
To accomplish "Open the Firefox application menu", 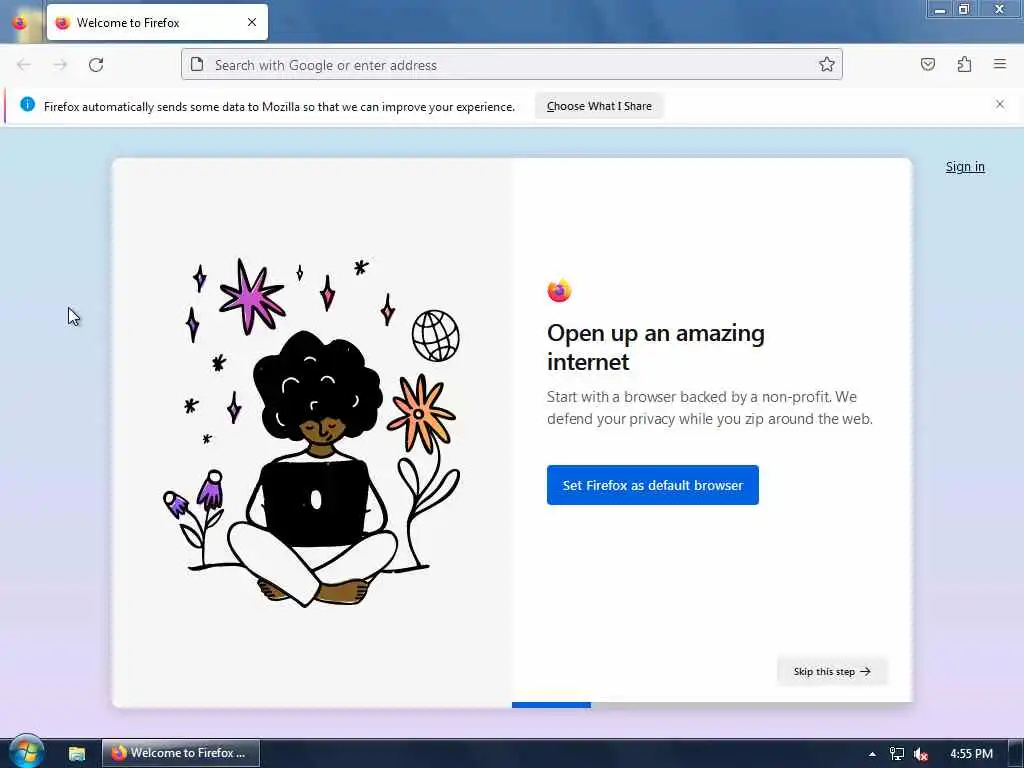I will pos(1000,64).
